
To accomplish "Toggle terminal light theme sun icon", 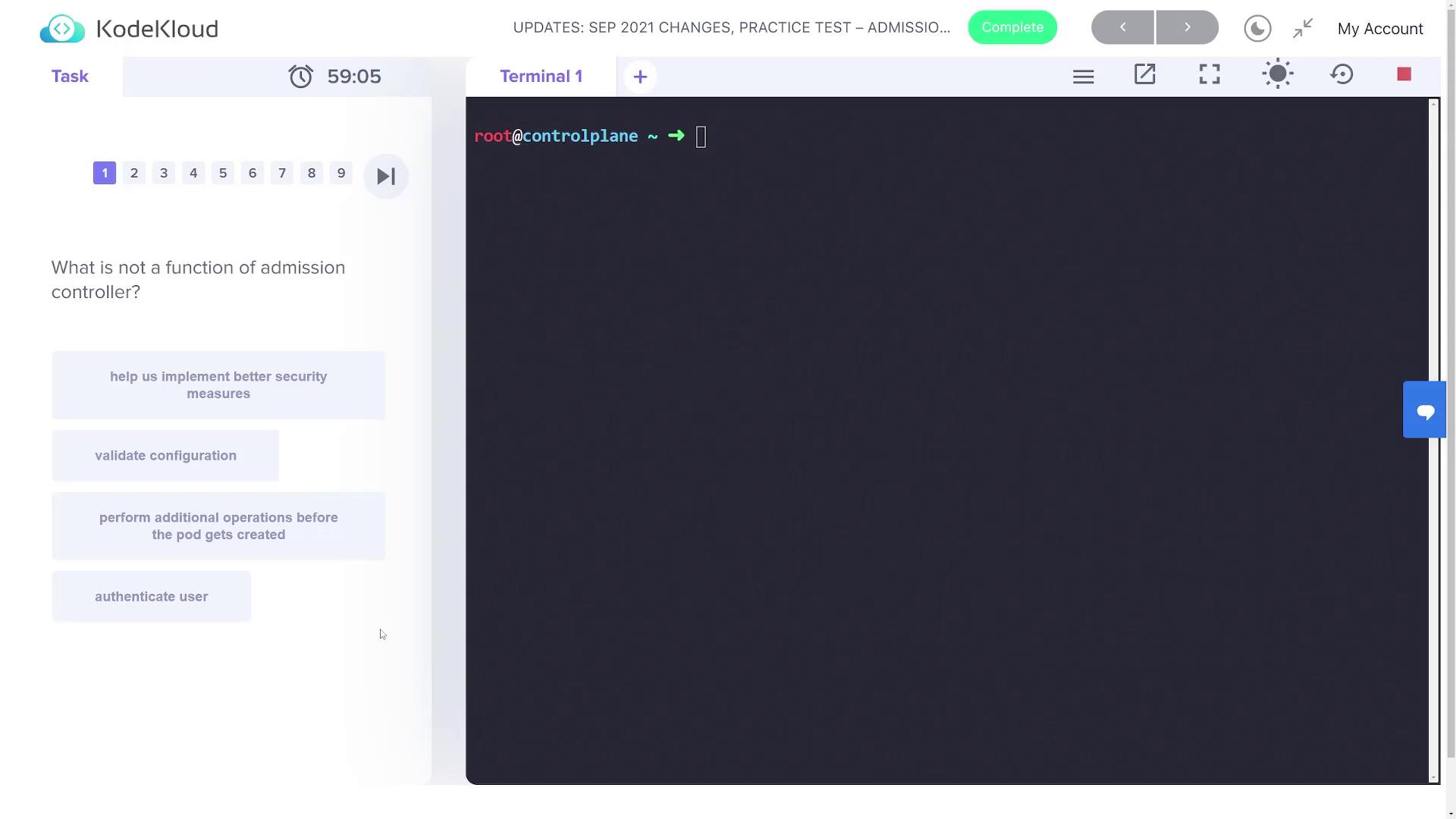I will click(1277, 74).
